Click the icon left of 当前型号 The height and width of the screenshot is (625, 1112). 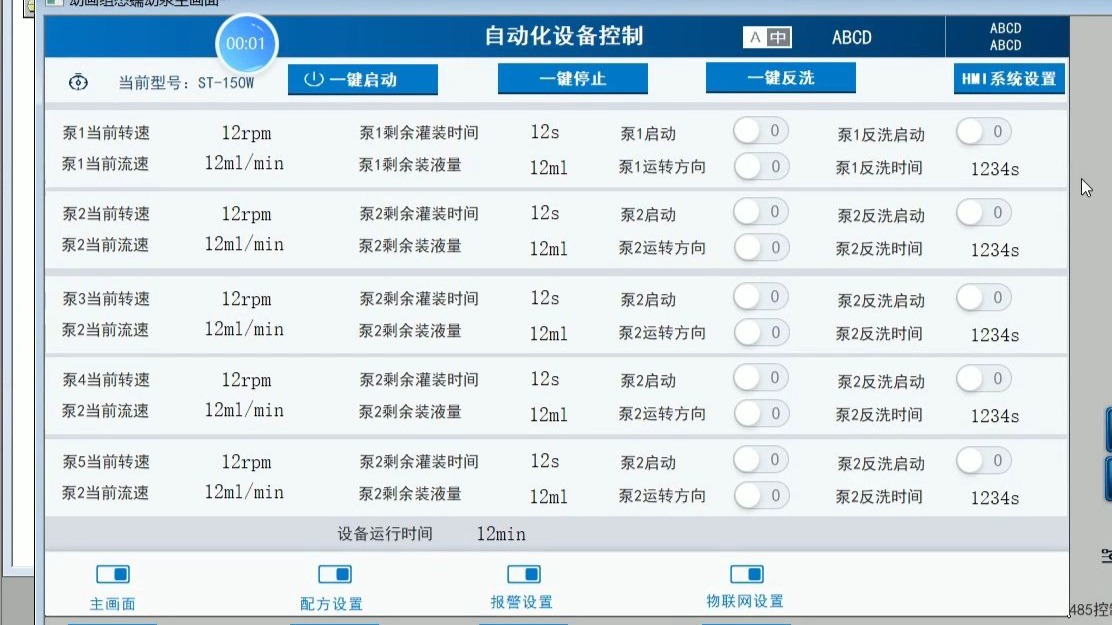[78, 82]
